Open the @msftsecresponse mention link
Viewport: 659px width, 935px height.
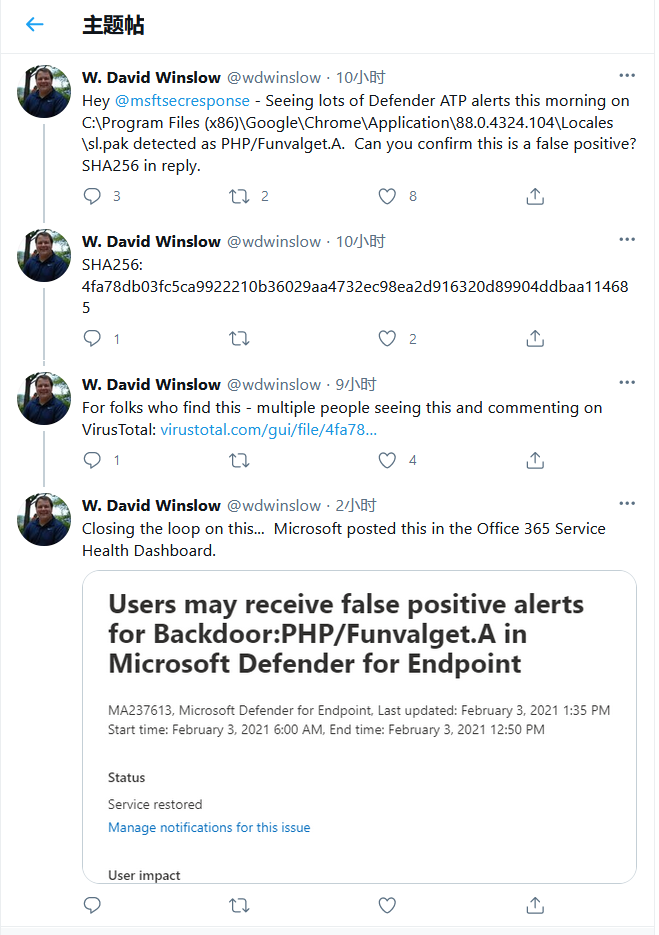[x=183, y=101]
